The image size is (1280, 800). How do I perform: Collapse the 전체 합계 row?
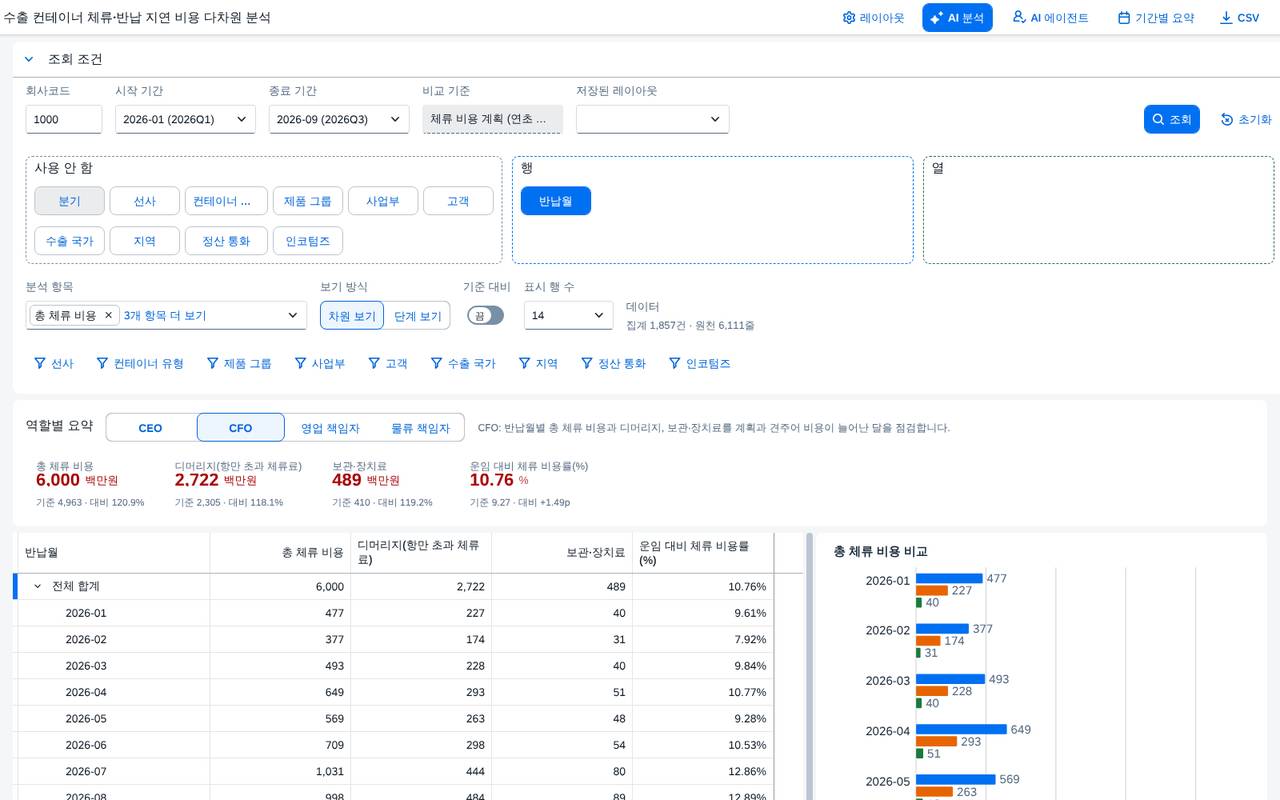tap(37, 586)
